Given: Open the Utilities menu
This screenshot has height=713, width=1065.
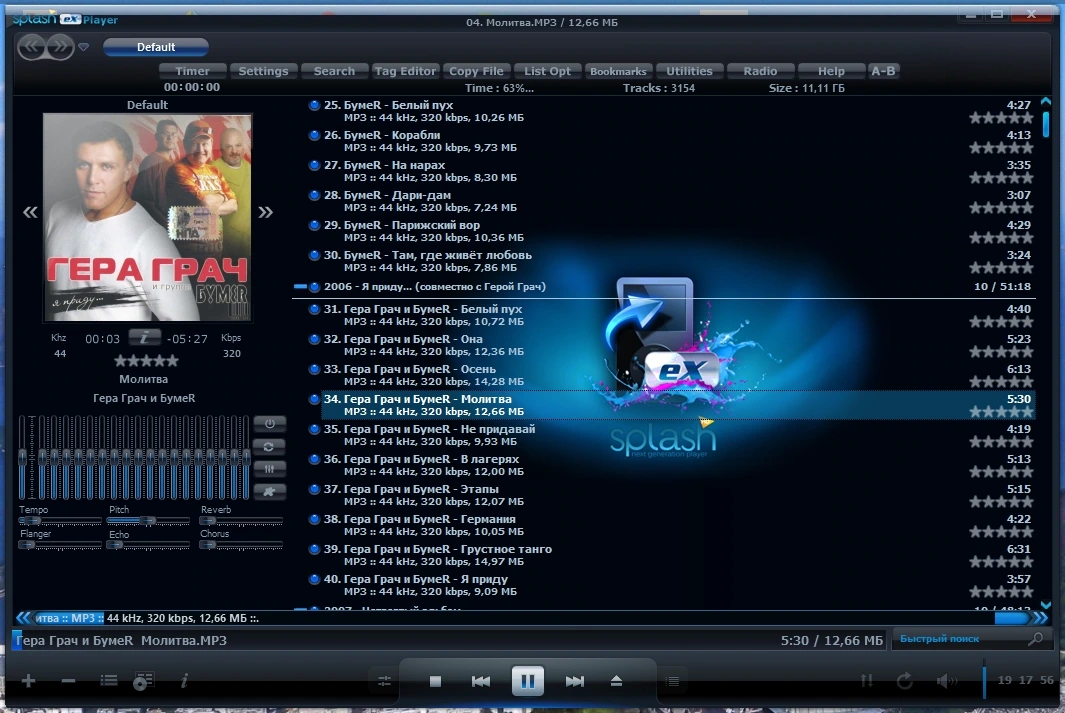Looking at the screenshot, I should [x=689, y=71].
